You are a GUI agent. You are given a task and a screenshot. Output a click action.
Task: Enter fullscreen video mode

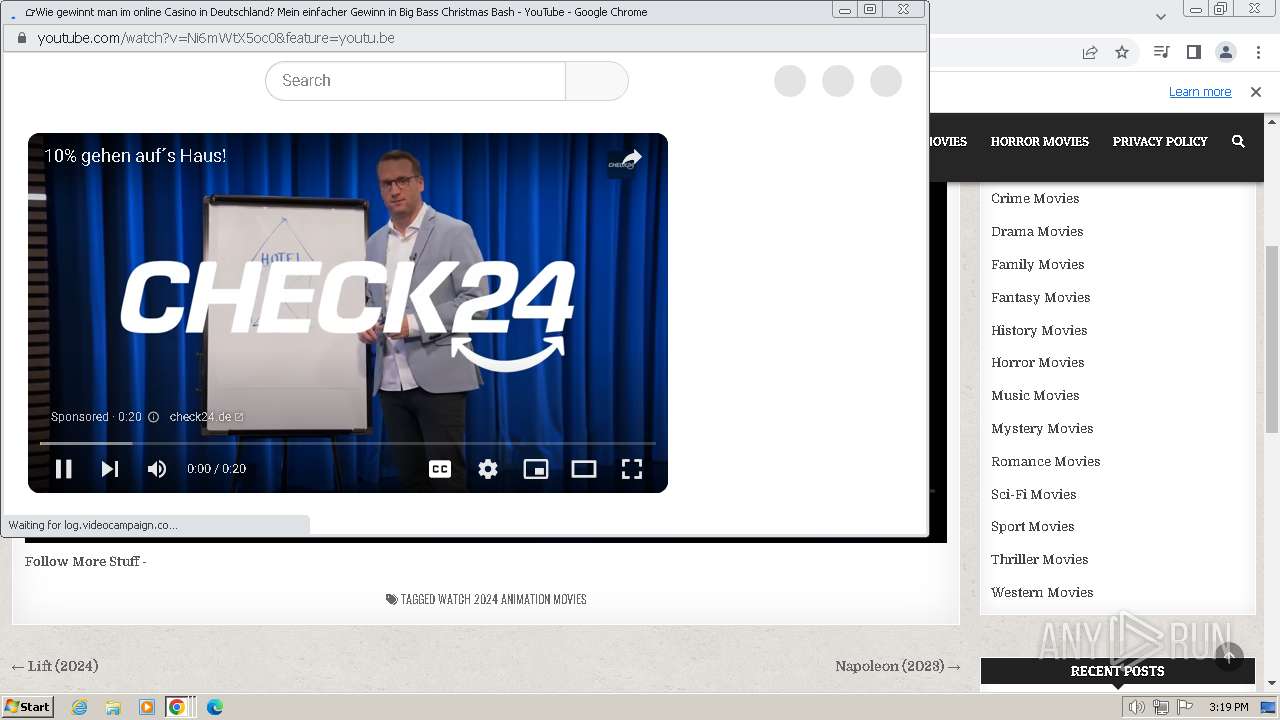[632, 469]
